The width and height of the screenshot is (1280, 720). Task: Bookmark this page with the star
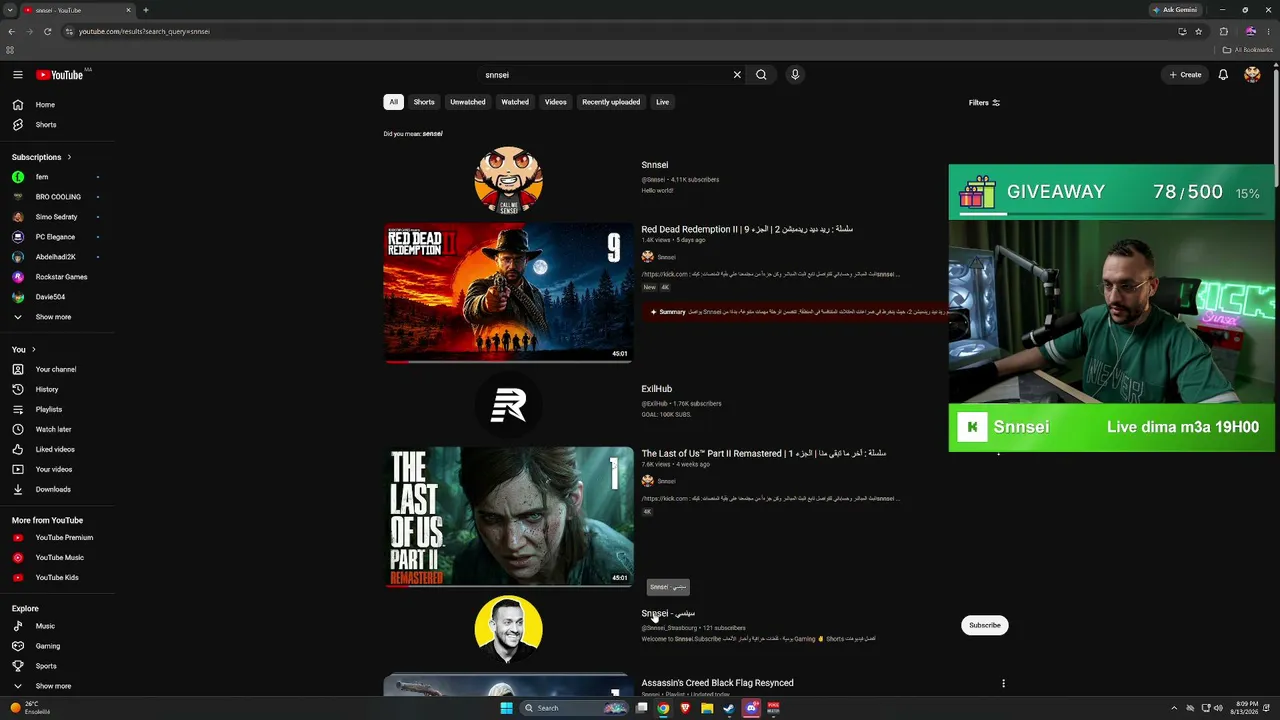point(1198,31)
